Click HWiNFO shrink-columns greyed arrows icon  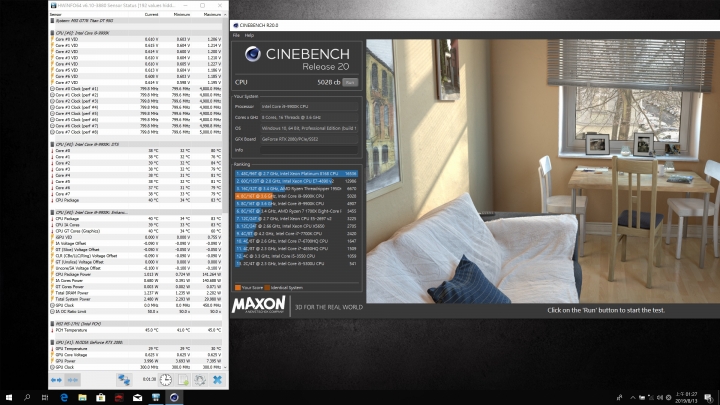click(x=73, y=380)
